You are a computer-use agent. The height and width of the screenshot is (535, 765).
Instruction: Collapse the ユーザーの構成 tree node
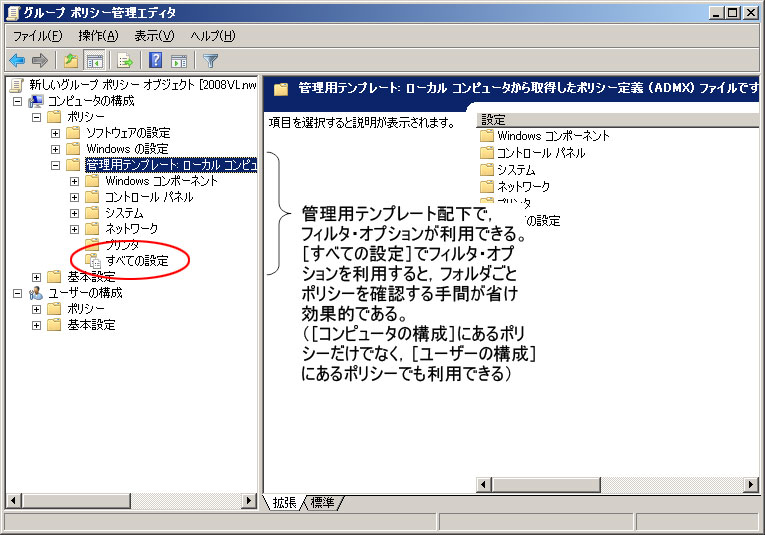[17, 293]
